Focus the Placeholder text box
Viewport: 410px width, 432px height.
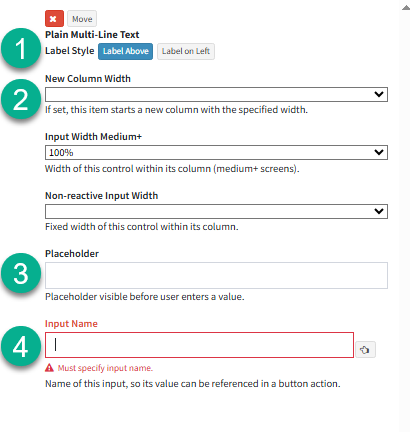(x=216, y=275)
